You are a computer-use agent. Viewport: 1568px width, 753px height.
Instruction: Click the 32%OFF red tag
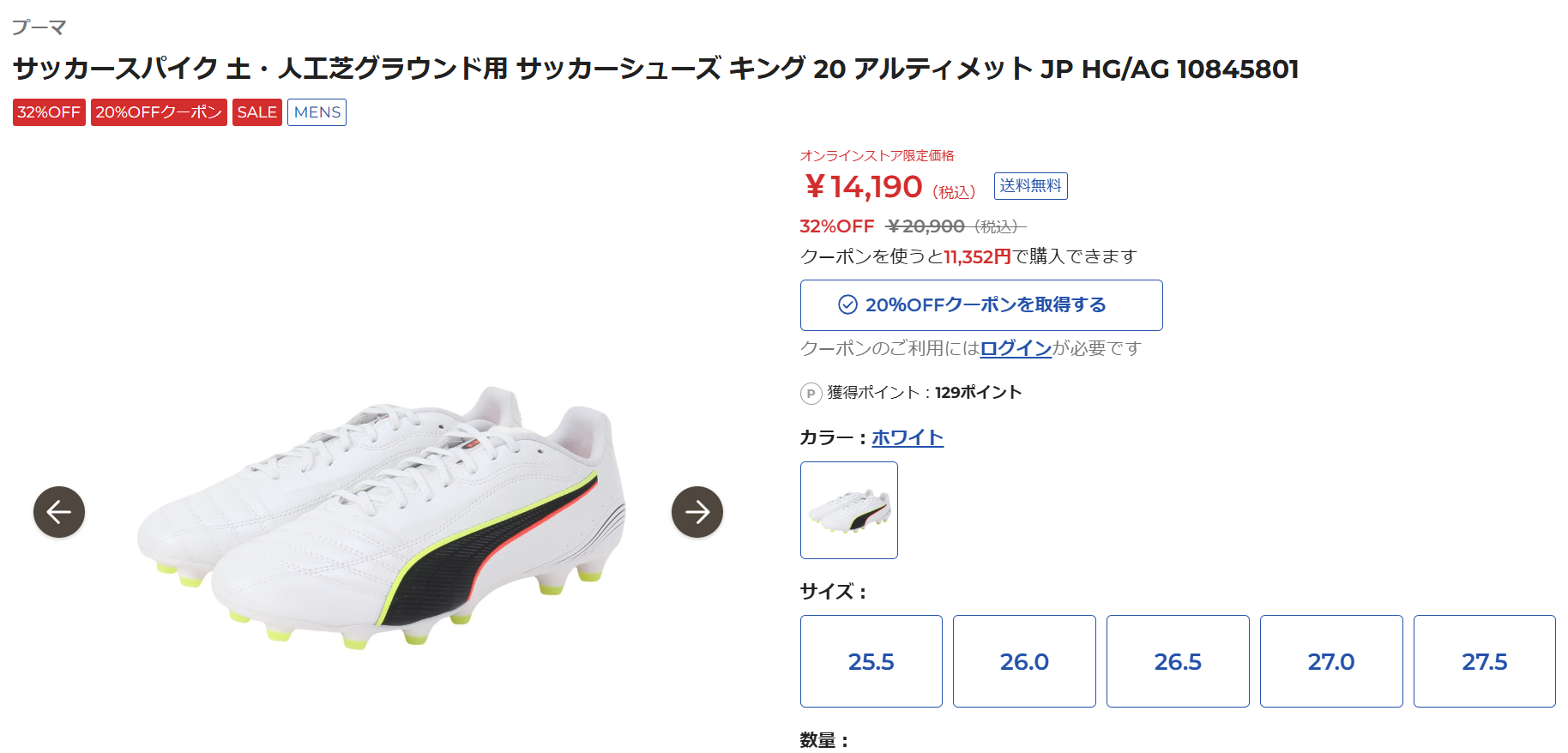(x=49, y=112)
